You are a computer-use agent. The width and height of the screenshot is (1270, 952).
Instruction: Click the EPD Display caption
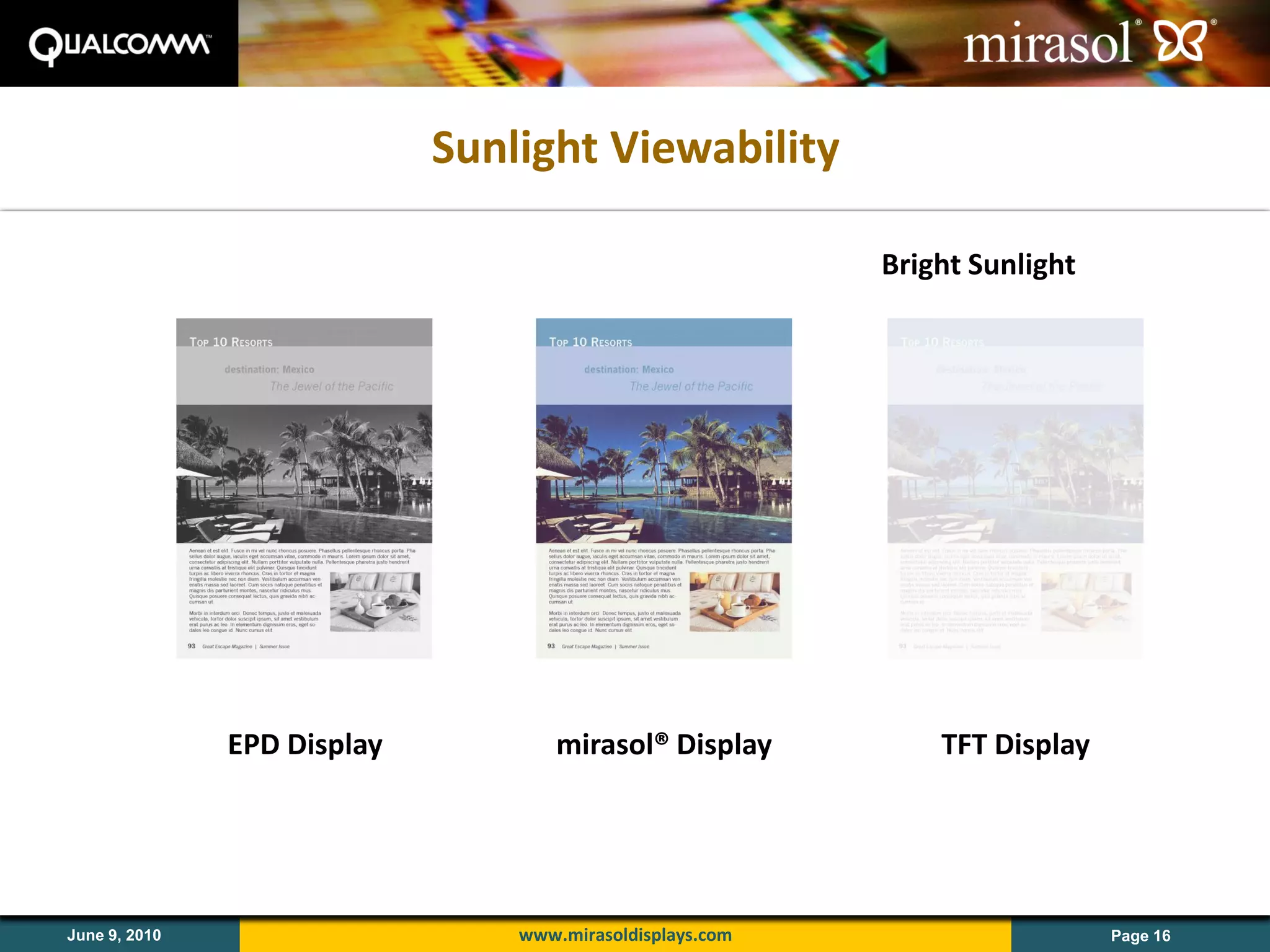tap(305, 745)
